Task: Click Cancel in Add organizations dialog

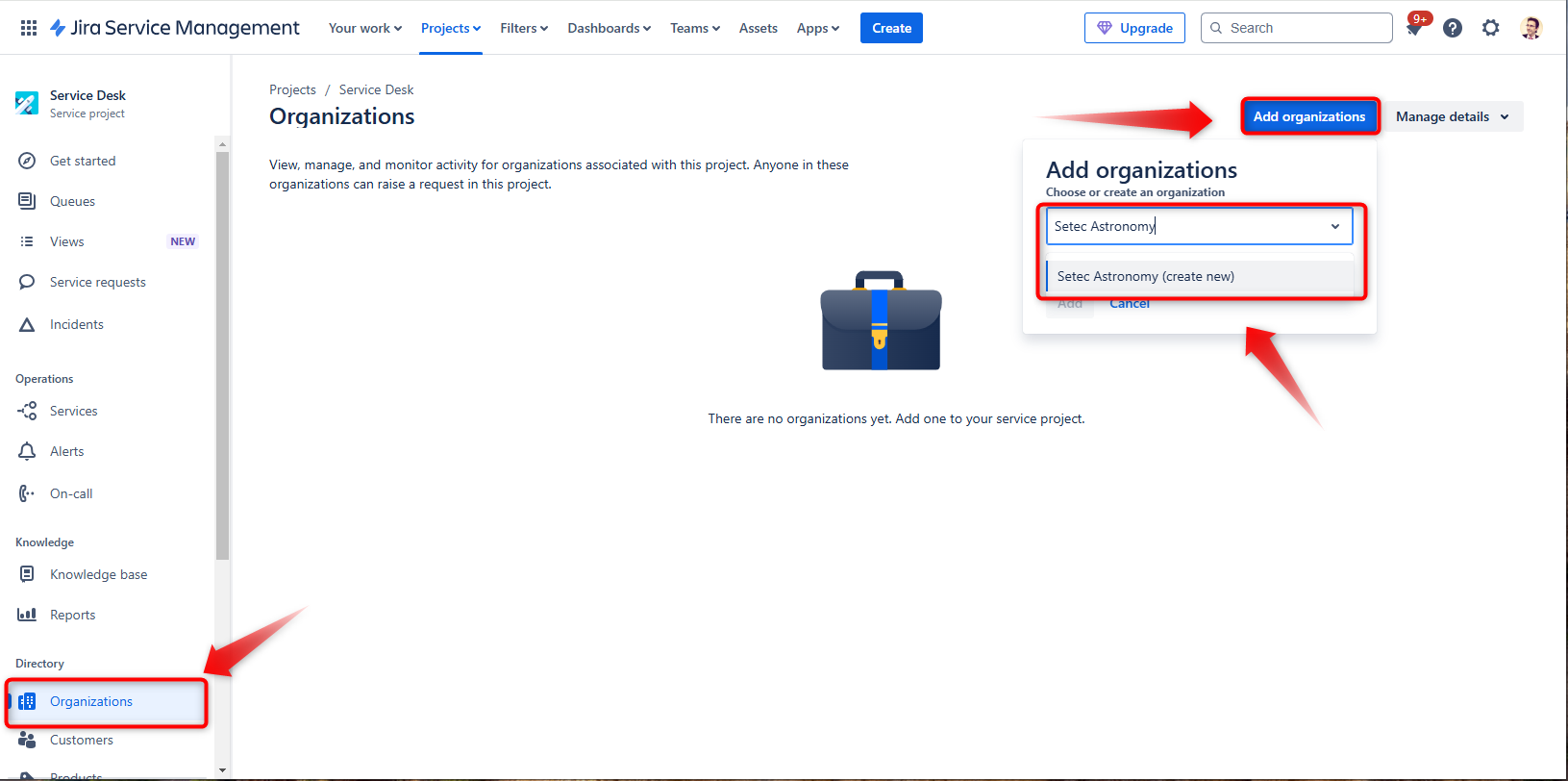Action: click(x=1130, y=303)
